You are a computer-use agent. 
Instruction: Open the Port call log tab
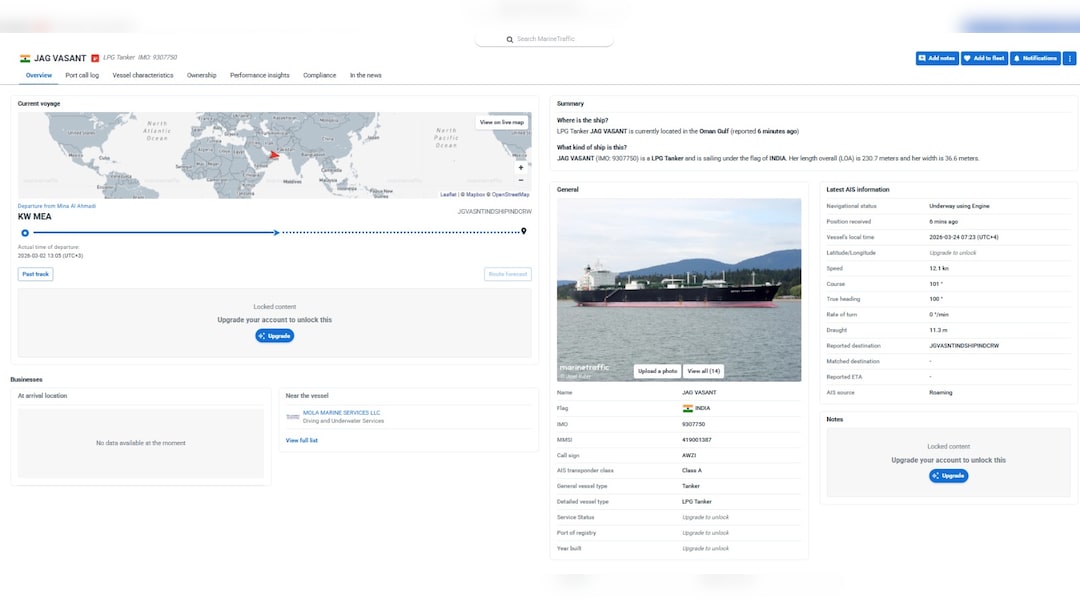82,75
